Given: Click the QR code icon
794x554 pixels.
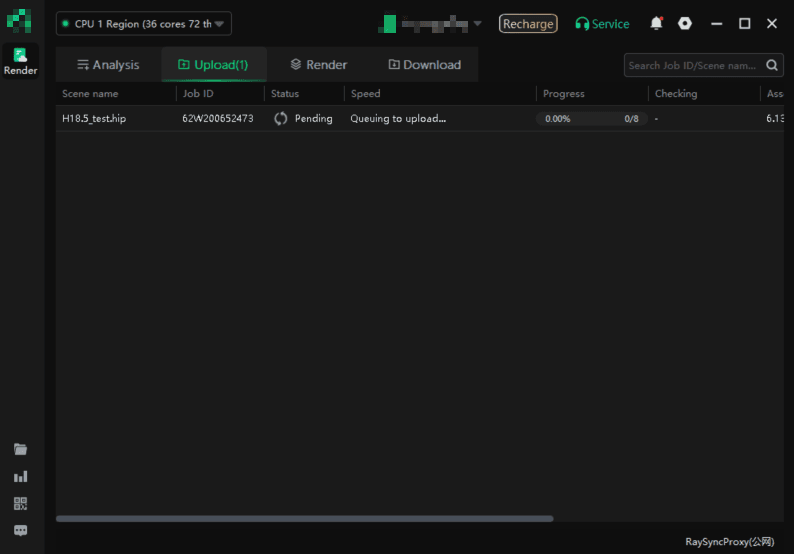Looking at the screenshot, I should point(20,504).
